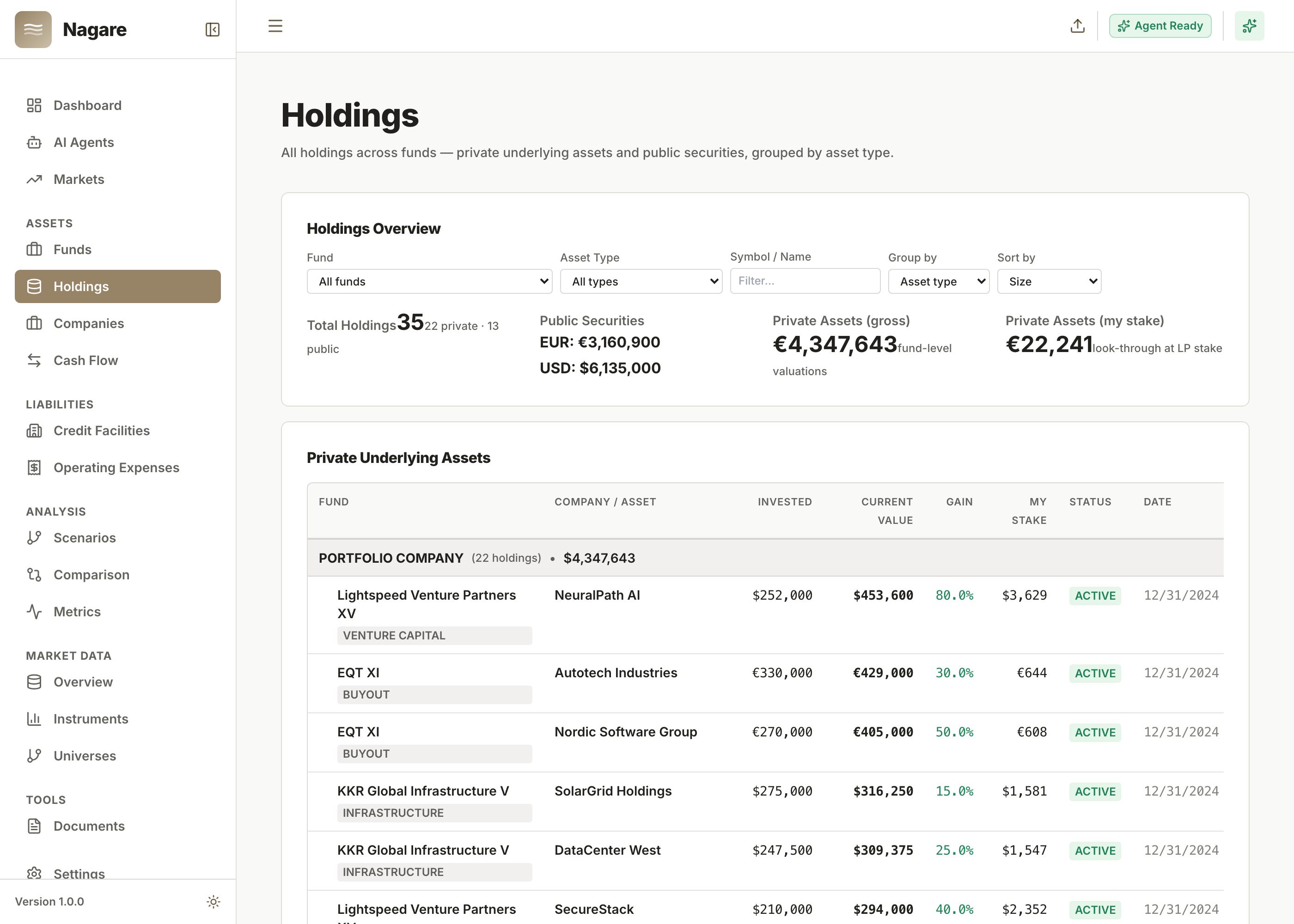Click the $453,600 current value
The image size is (1294, 924).
point(883,595)
